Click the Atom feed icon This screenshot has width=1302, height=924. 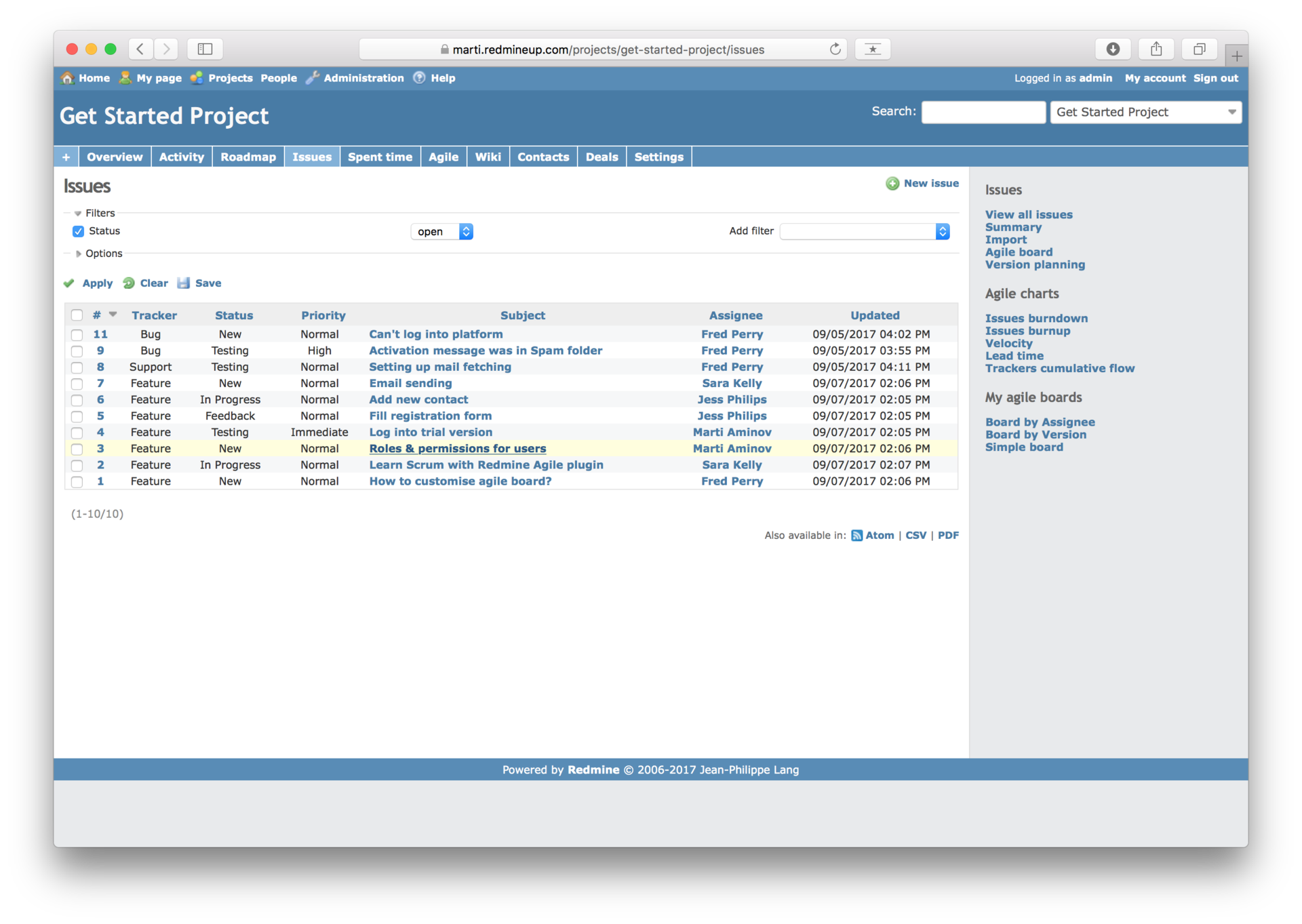856,536
